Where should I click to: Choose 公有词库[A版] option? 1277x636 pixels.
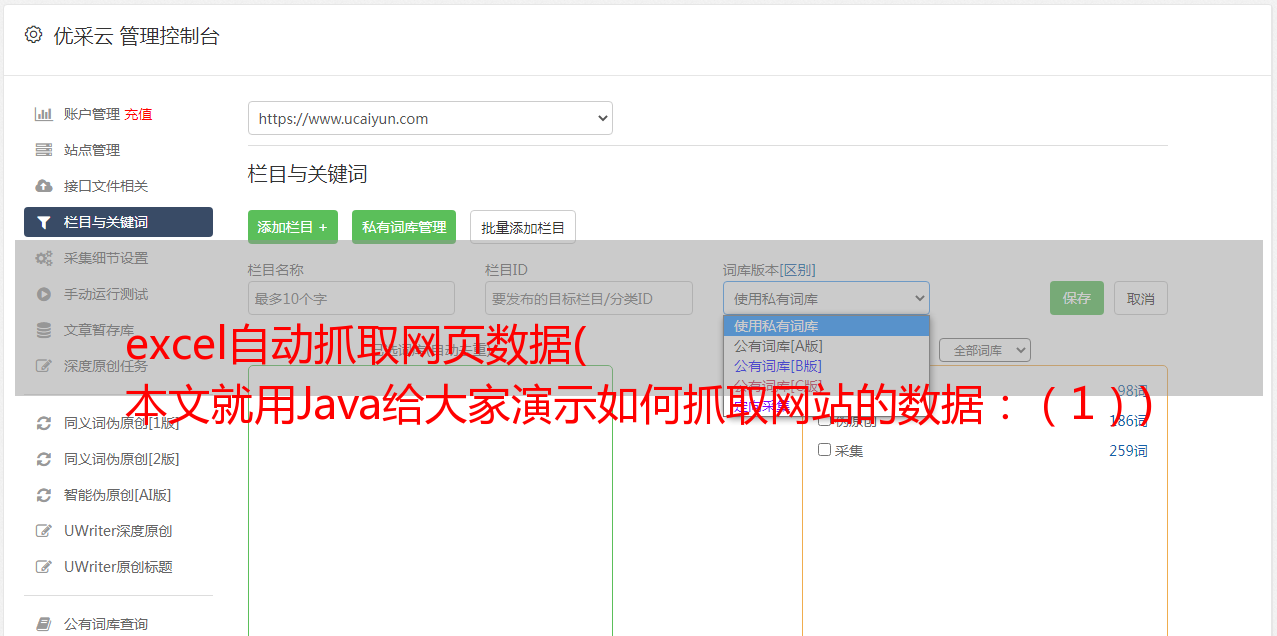tap(826, 346)
